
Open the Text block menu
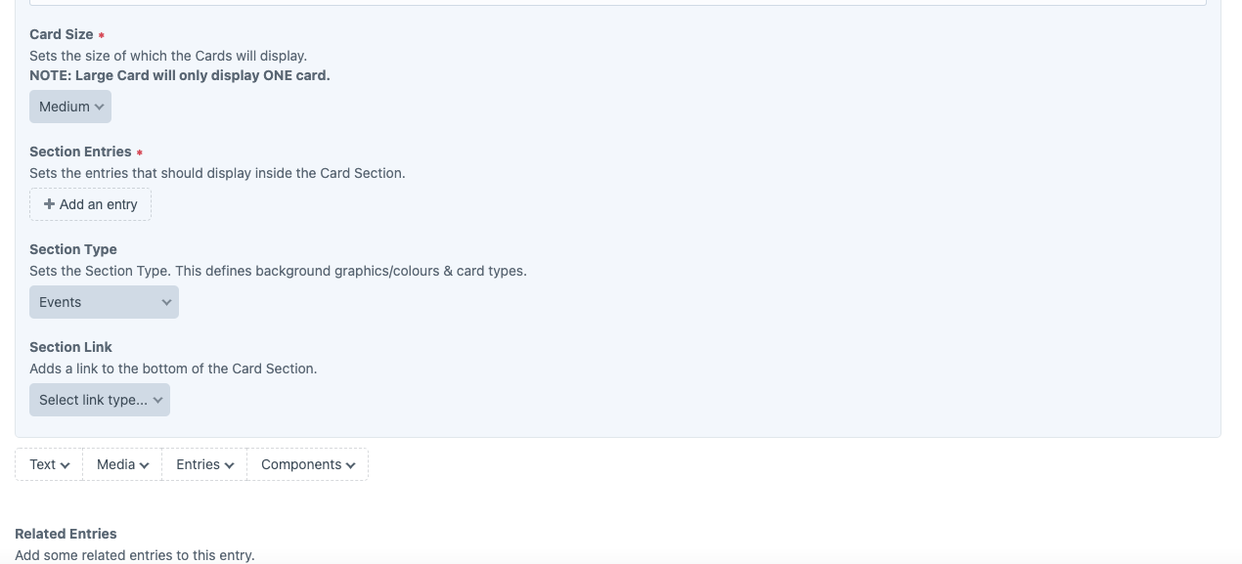tap(49, 464)
